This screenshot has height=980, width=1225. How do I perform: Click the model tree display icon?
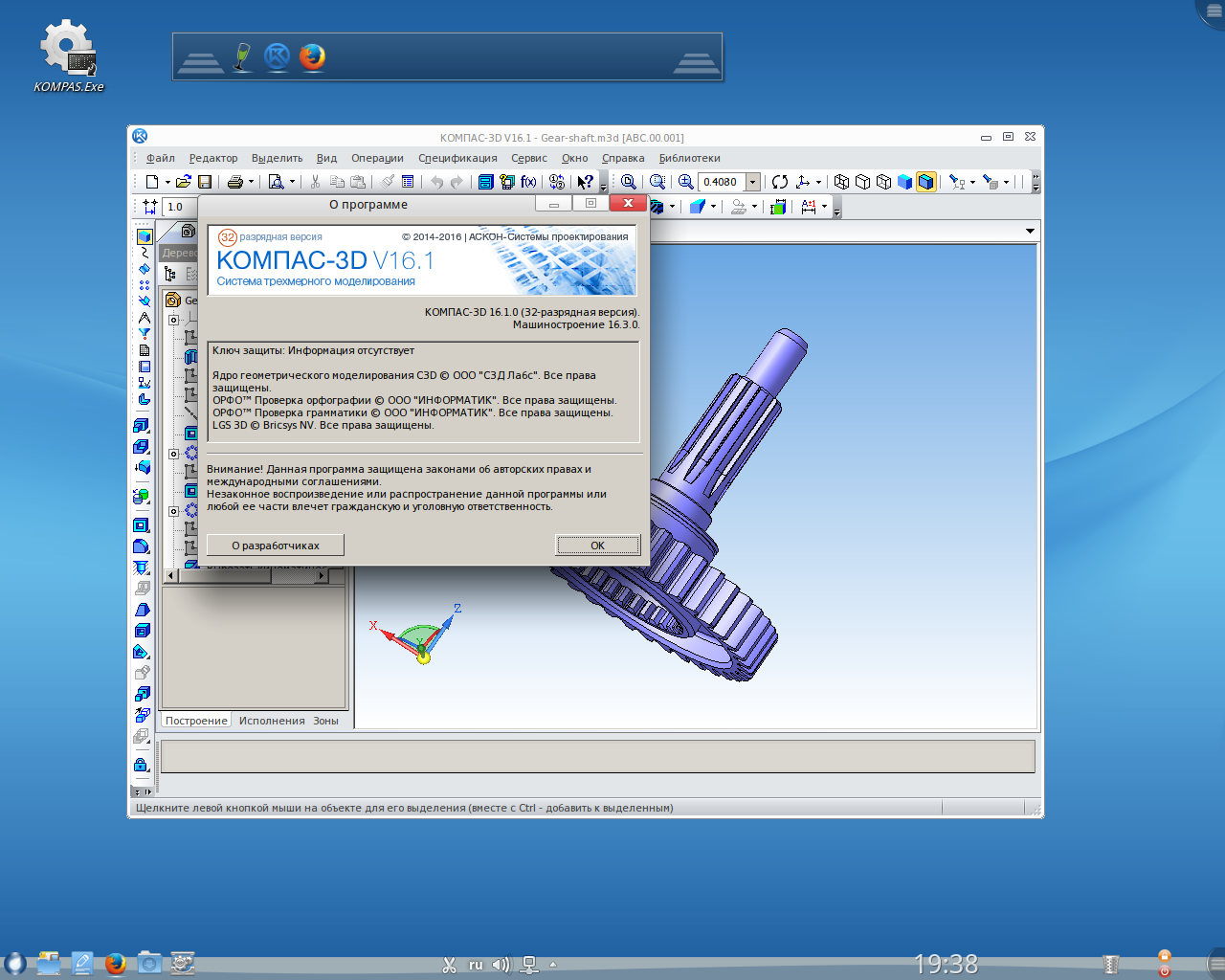coord(170,274)
